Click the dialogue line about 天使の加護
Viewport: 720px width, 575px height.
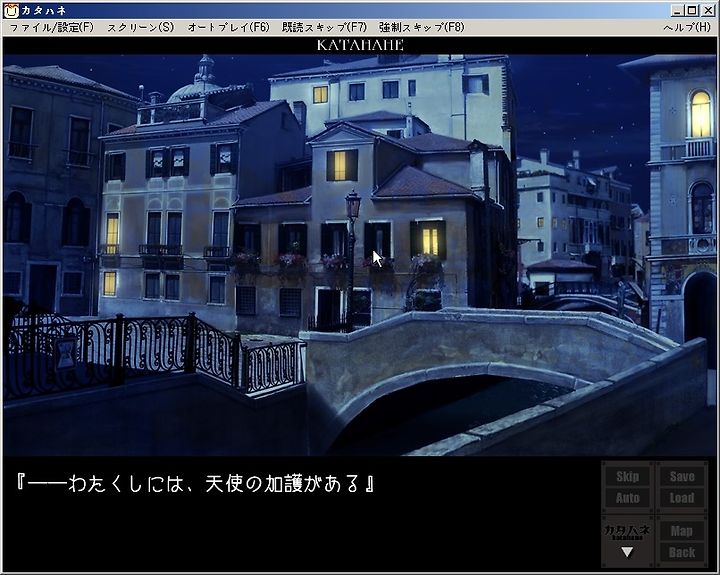(x=195, y=484)
